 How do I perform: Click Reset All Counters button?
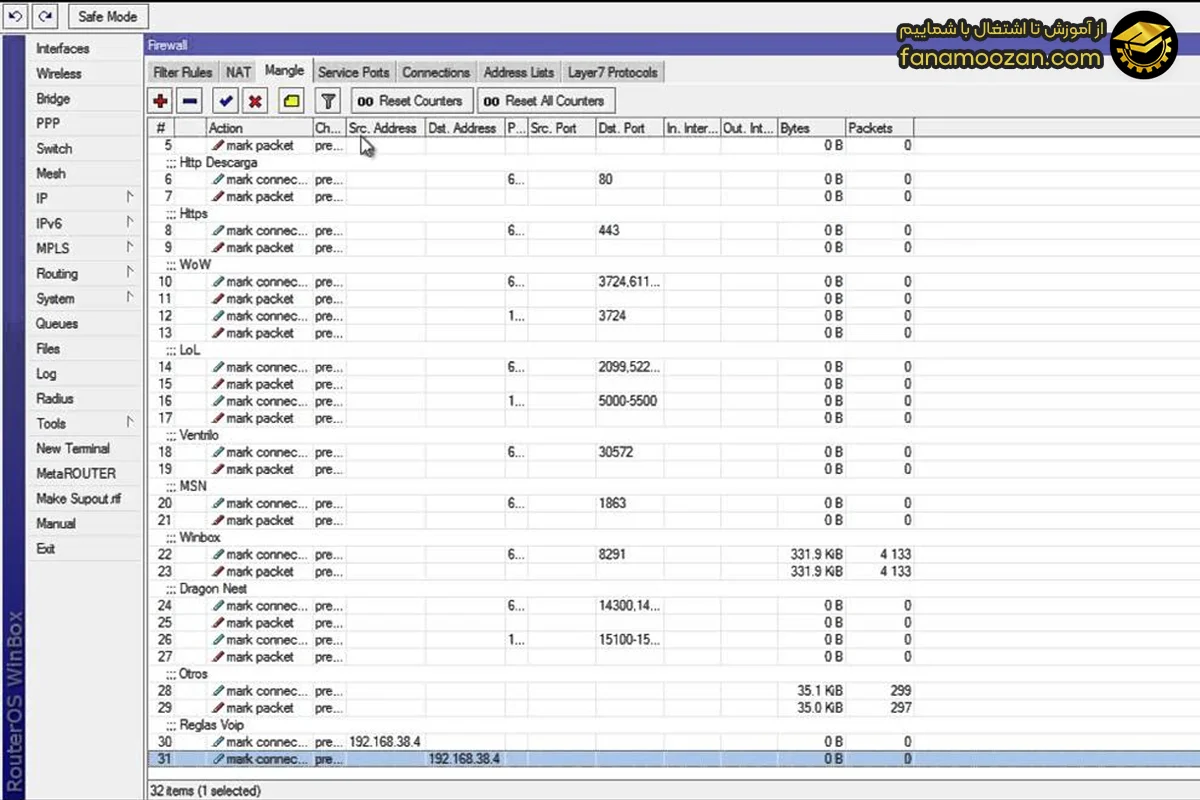pyautogui.click(x=545, y=101)
